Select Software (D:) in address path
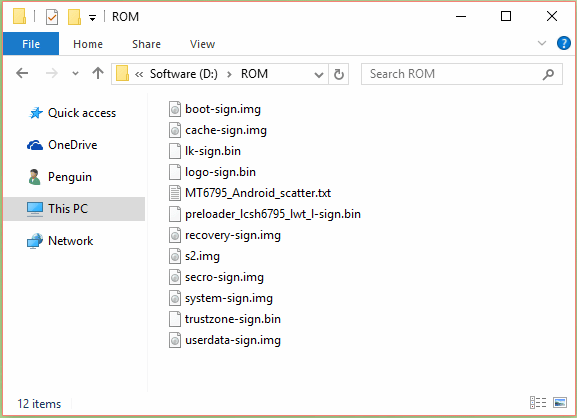The width and height of the screenshot is (577, 418). point(184,74)
